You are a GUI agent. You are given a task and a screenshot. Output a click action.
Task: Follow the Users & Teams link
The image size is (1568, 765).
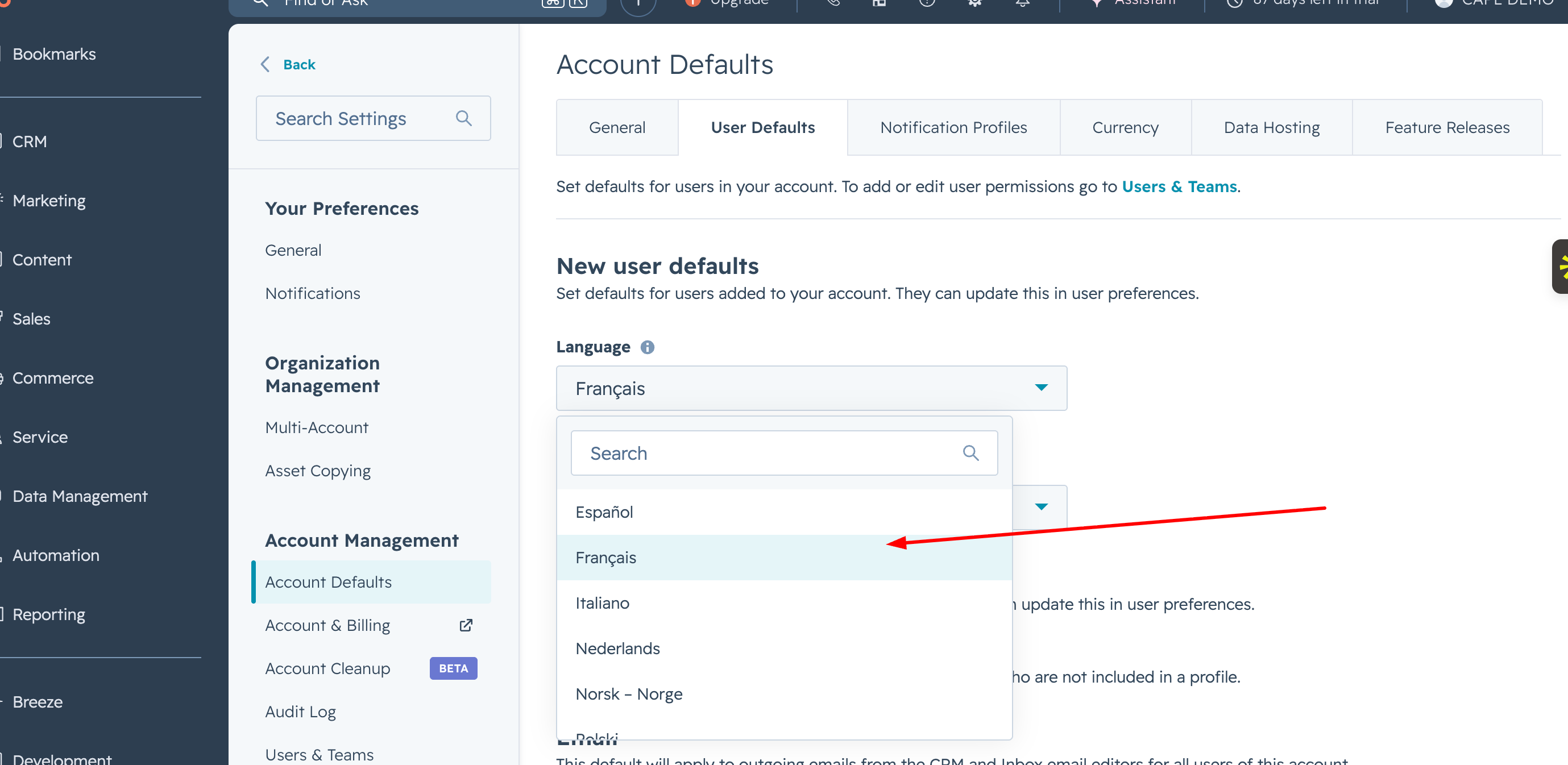(1179, 186)
